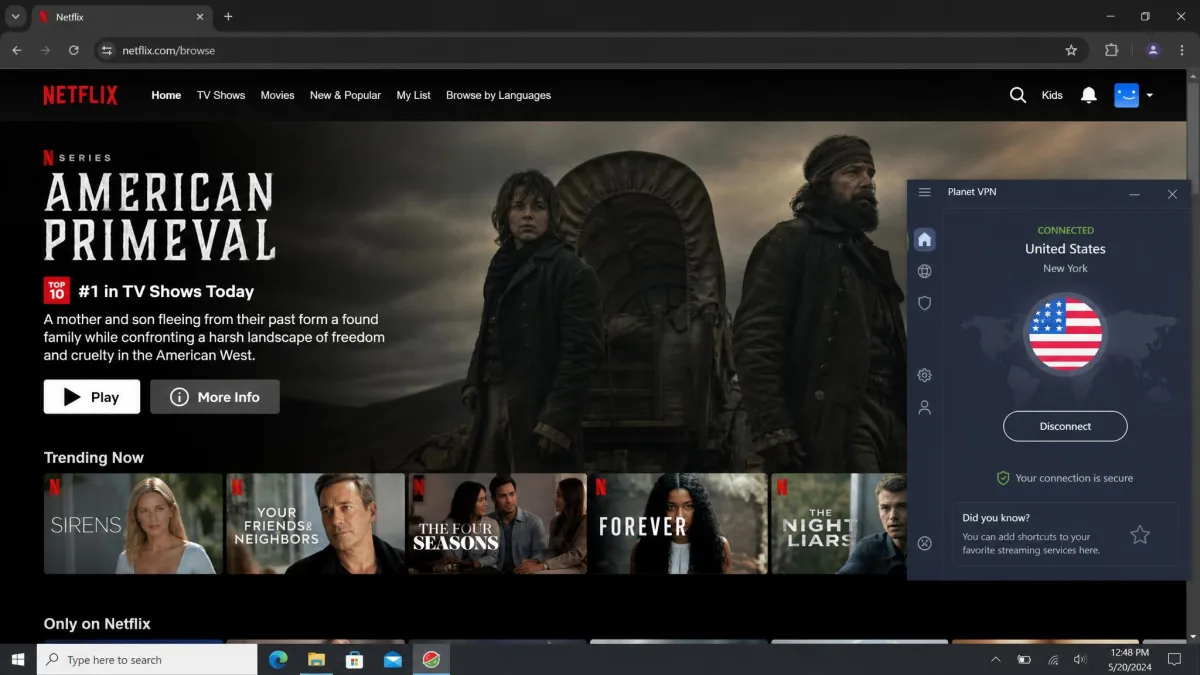
Task: Open New & Popular
Action: [345, 95]
